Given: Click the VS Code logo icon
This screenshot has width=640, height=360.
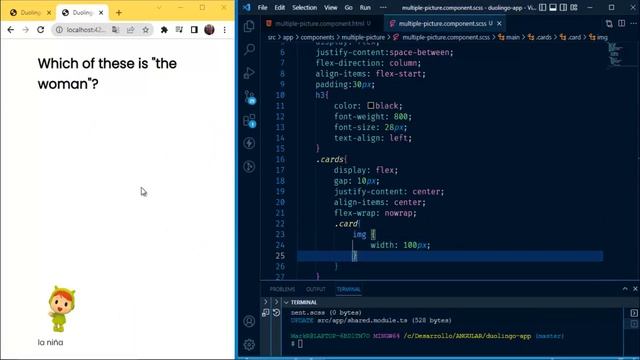Looking at the screenshot, I should (246, 7).
